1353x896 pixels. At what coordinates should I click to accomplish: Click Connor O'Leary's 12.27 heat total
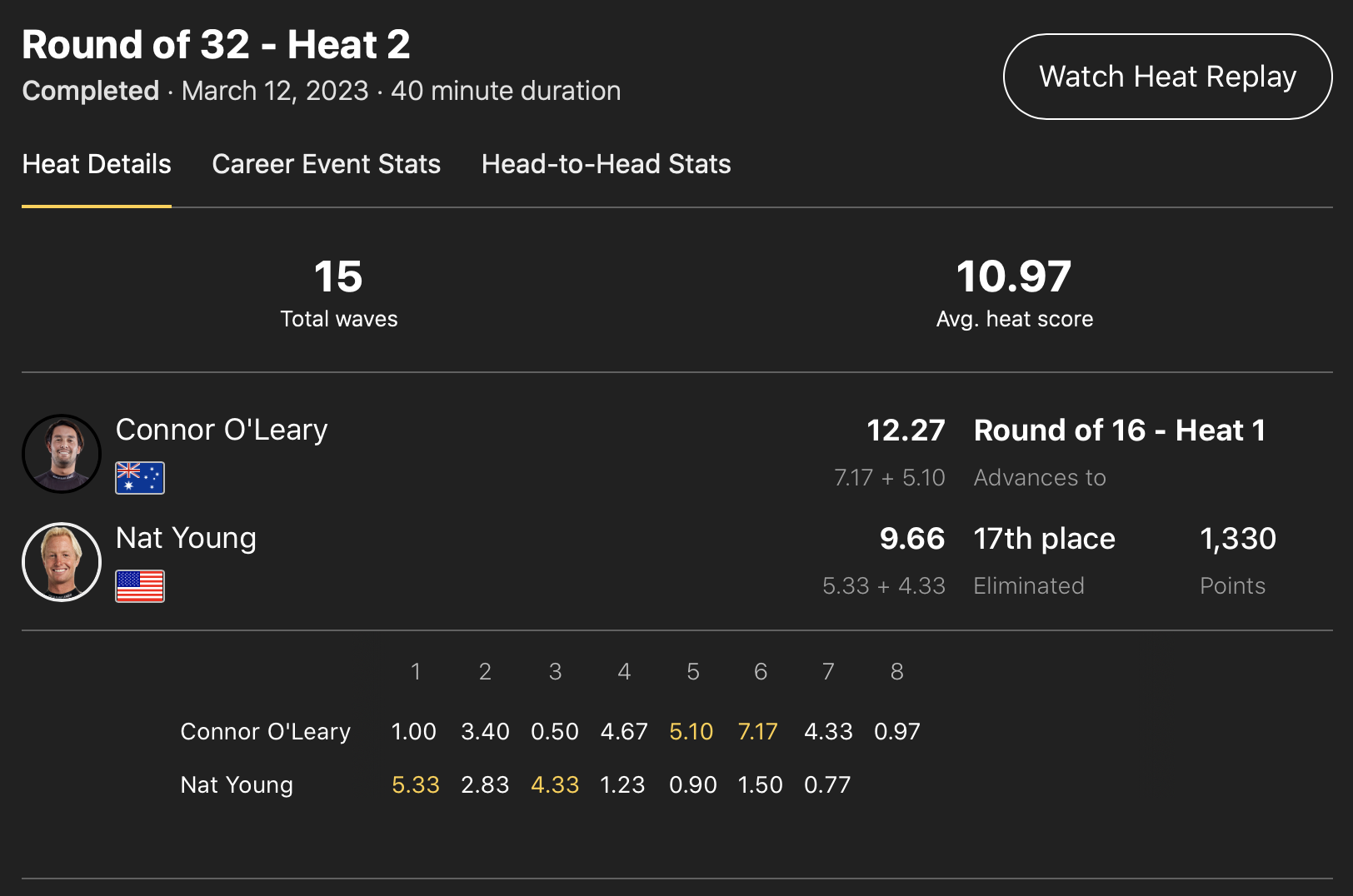pos(906,431)
